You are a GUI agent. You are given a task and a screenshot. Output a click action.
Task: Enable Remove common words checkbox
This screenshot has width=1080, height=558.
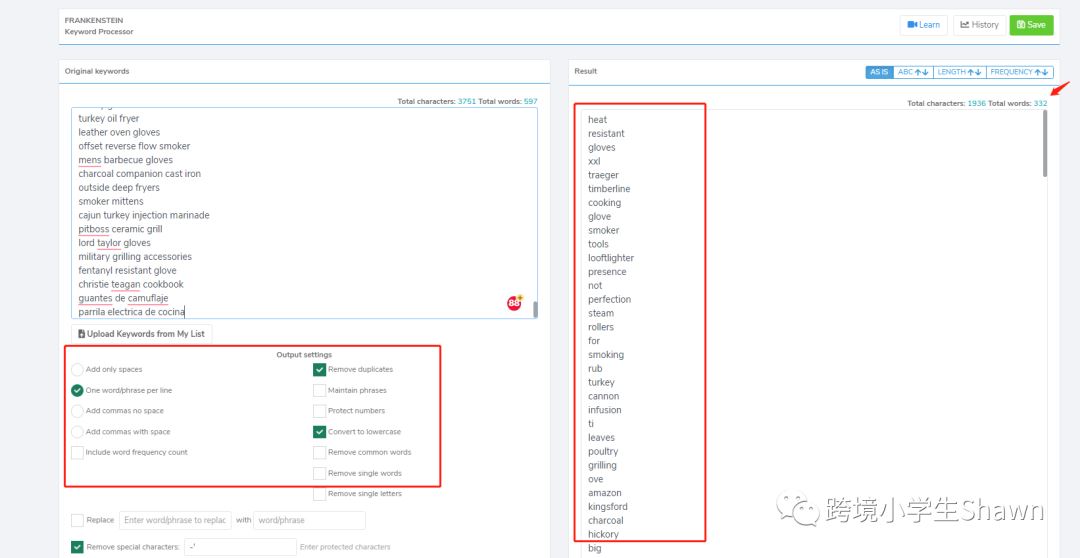(x=319, y=453)
